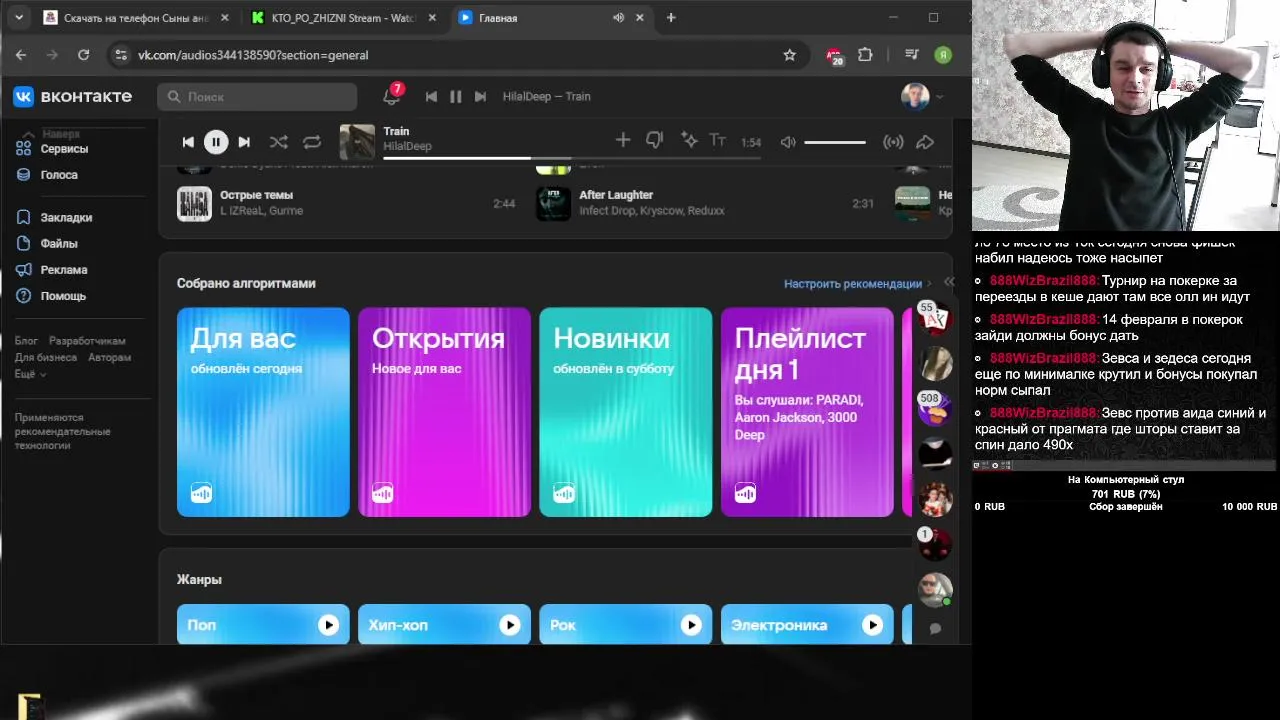This screenshot has height=720, width=1280.
Task: Open the chat contact with 508 badge
Action: point(936,408)
